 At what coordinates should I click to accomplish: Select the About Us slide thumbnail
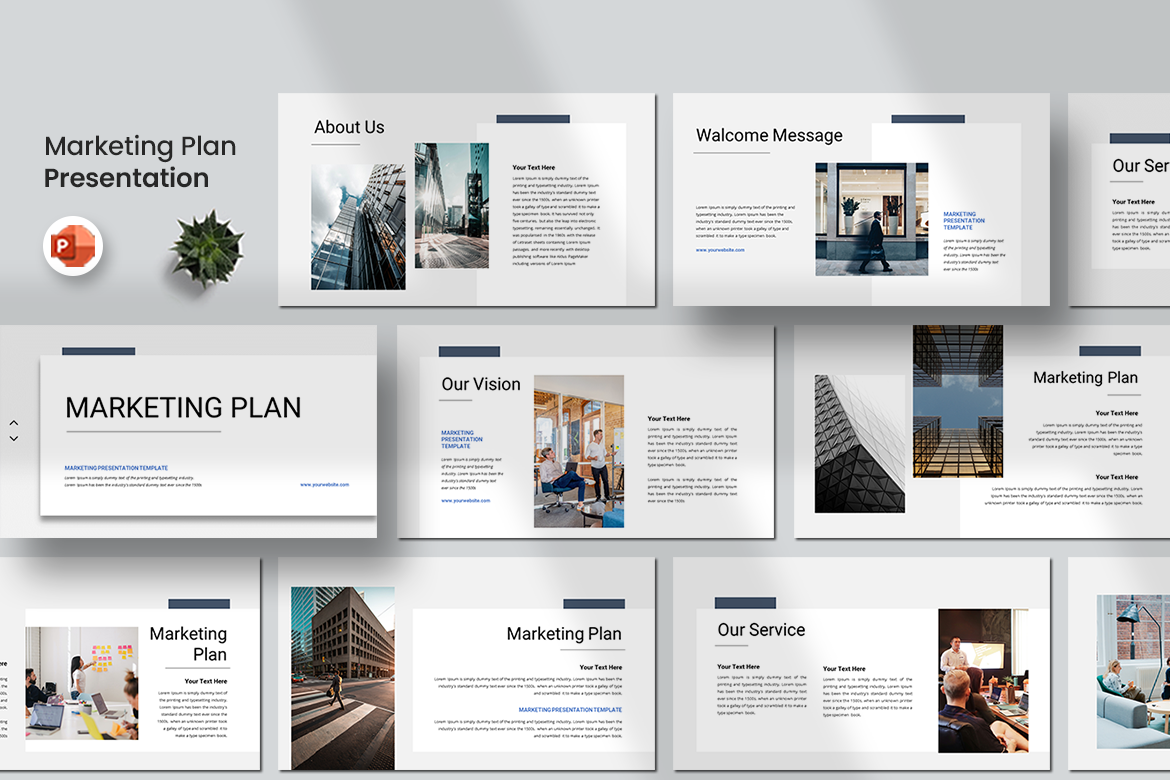(466, 199)
